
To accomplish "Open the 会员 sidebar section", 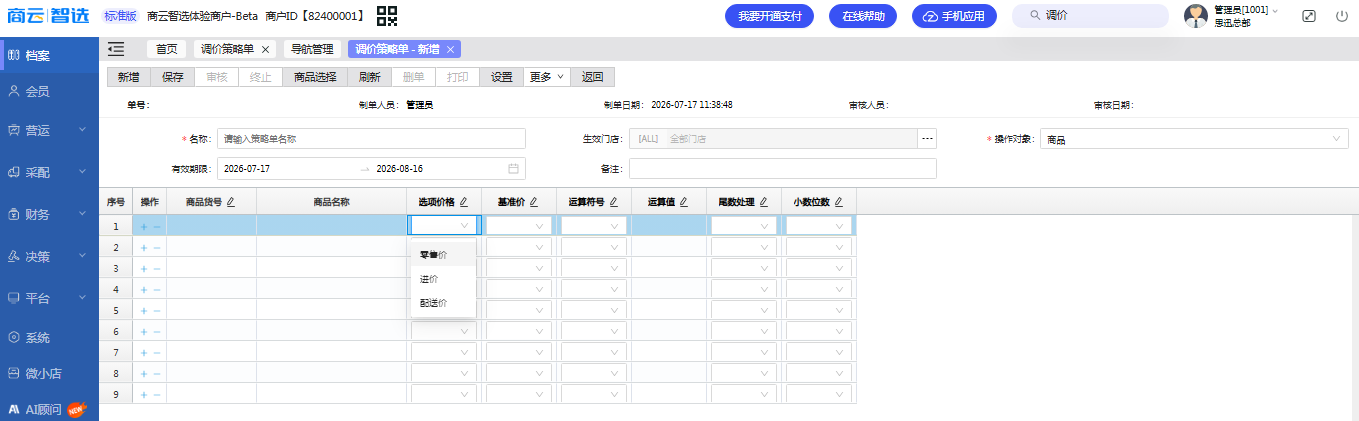I will pos(49,91).
